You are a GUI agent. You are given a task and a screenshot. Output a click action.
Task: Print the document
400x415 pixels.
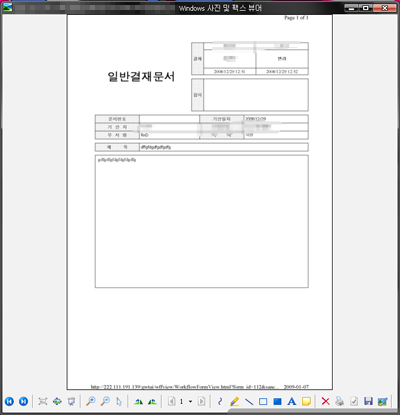(340, 401)
